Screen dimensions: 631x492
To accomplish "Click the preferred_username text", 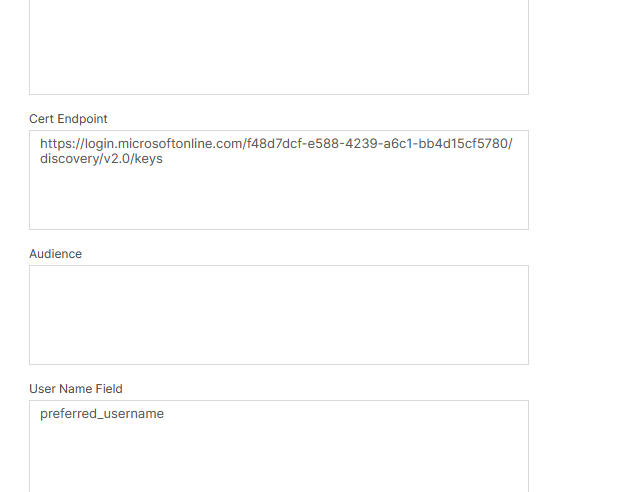I will [102, 414].
